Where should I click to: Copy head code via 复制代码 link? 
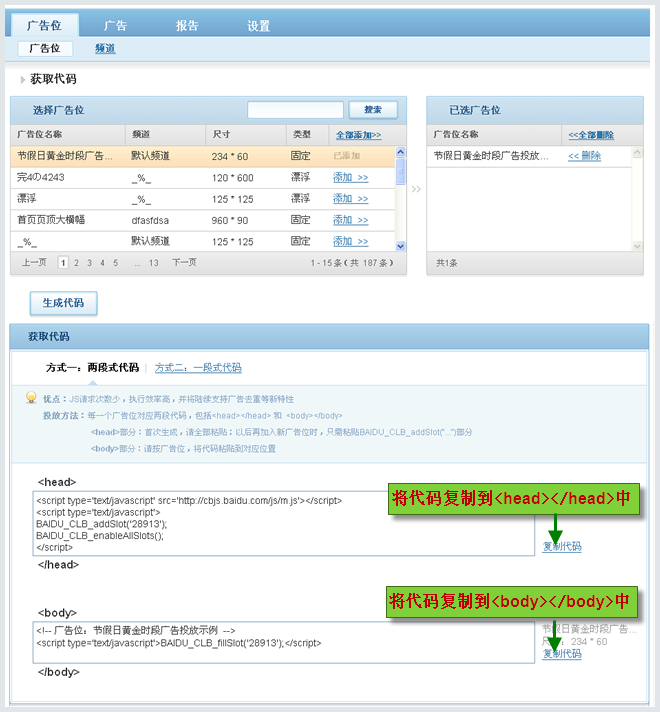coord(562,546)
